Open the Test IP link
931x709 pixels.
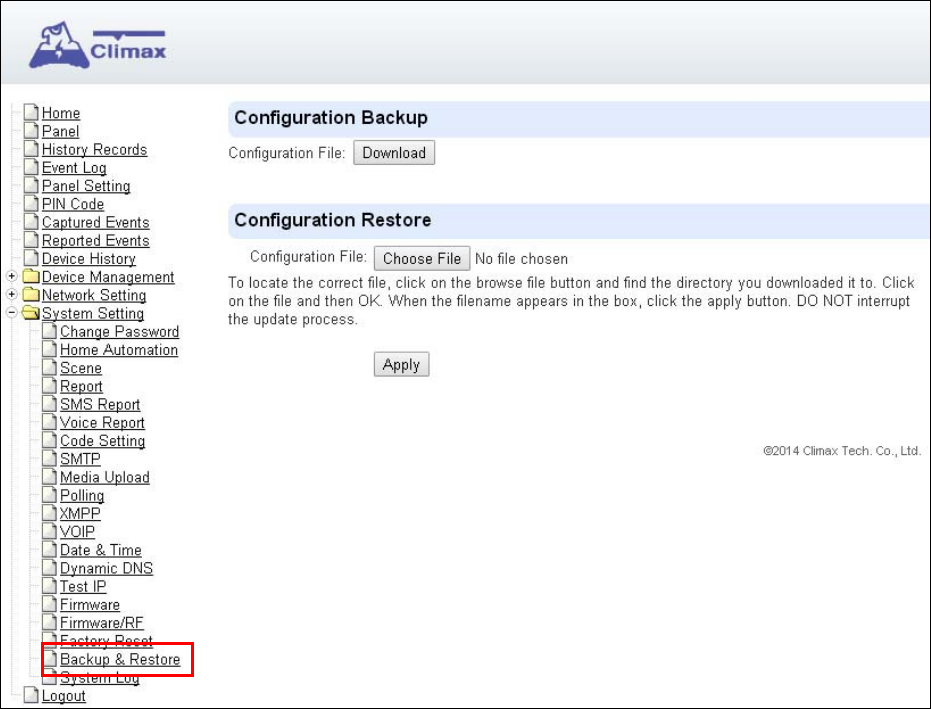point(83,587)
